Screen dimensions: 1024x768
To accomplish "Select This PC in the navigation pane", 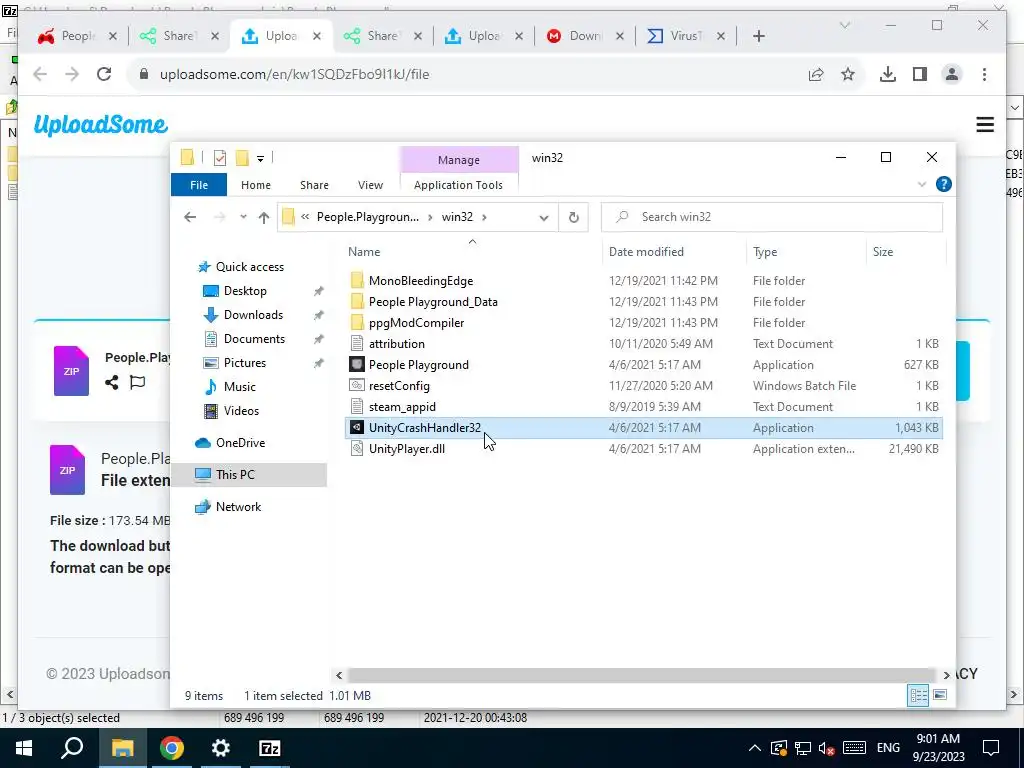I will 235,475.
